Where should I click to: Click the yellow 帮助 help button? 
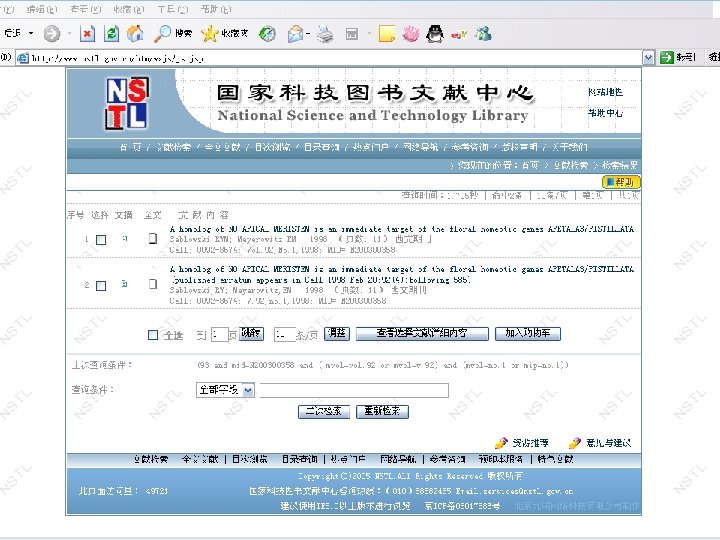coord(621,182)
